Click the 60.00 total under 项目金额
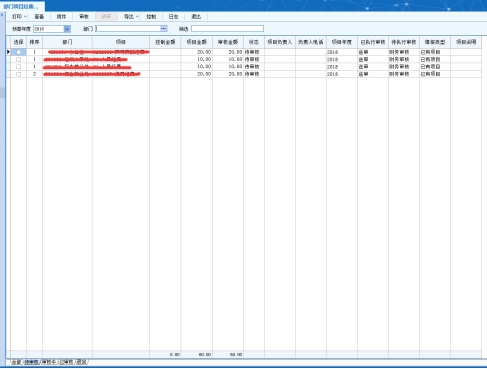The height and width of the screenshot is (369, 487). tap(205, 355)
